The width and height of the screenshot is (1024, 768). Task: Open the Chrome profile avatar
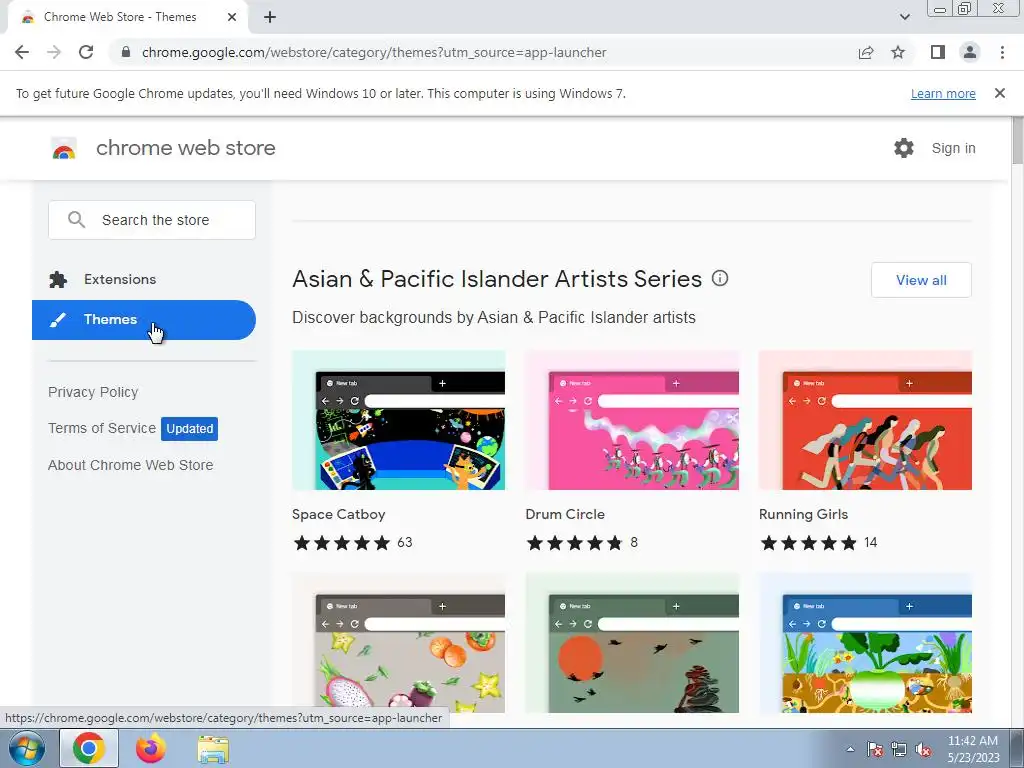(970, 52)
